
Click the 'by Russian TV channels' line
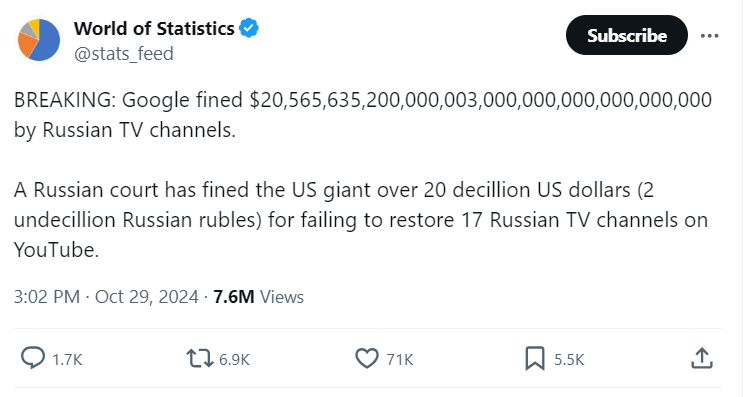[x=125, y=130]
